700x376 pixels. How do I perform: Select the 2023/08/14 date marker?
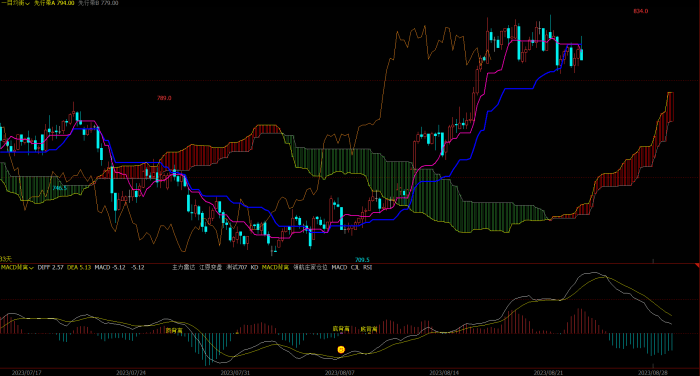coord(444,372)
